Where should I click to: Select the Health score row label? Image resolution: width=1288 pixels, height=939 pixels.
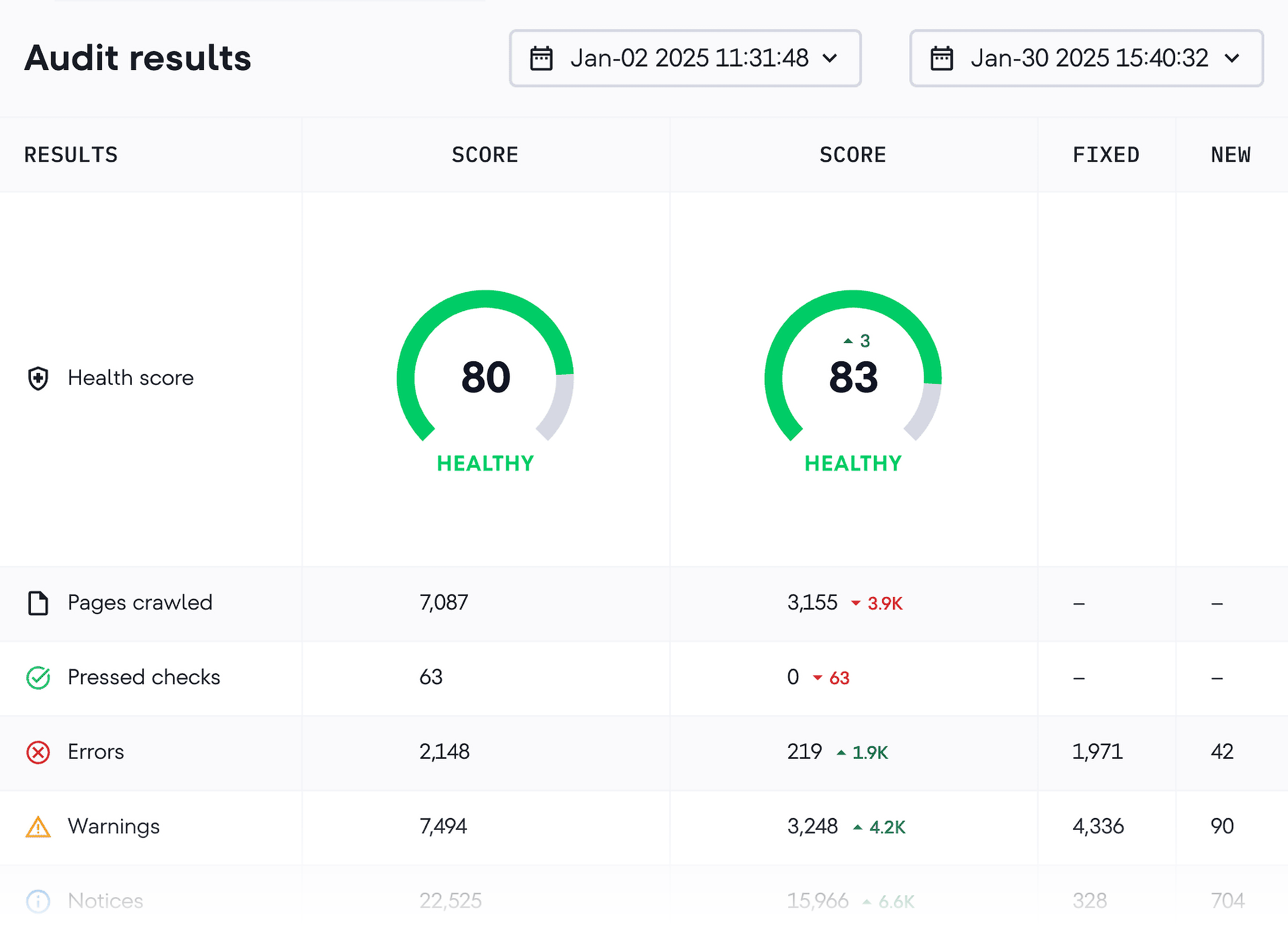(x=131, y=378)
